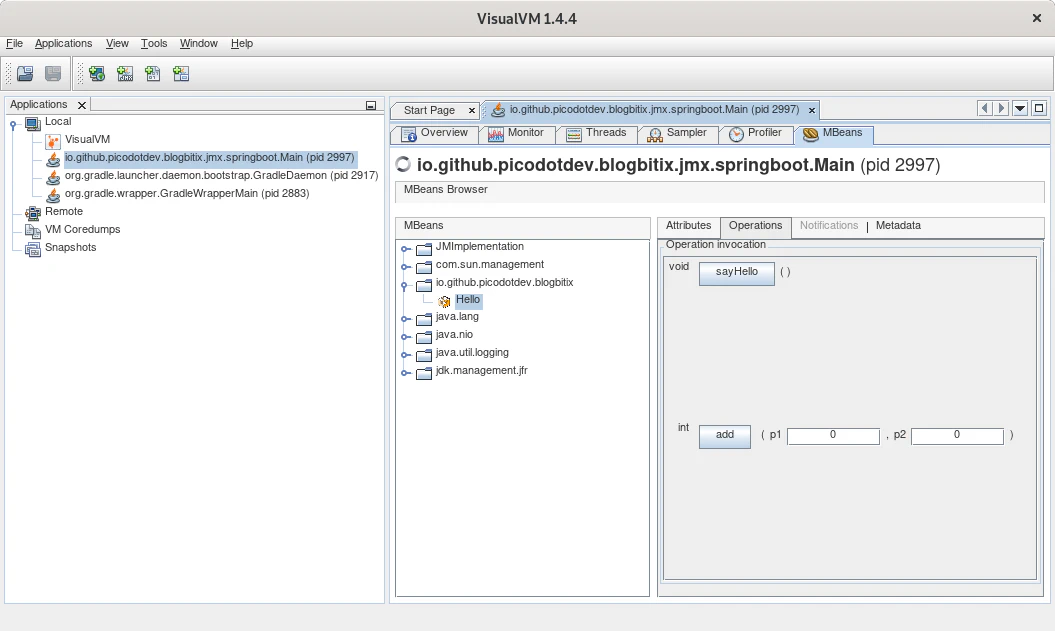
Task: Collapse the Local node in Applications tree
Action: [13, 123]
